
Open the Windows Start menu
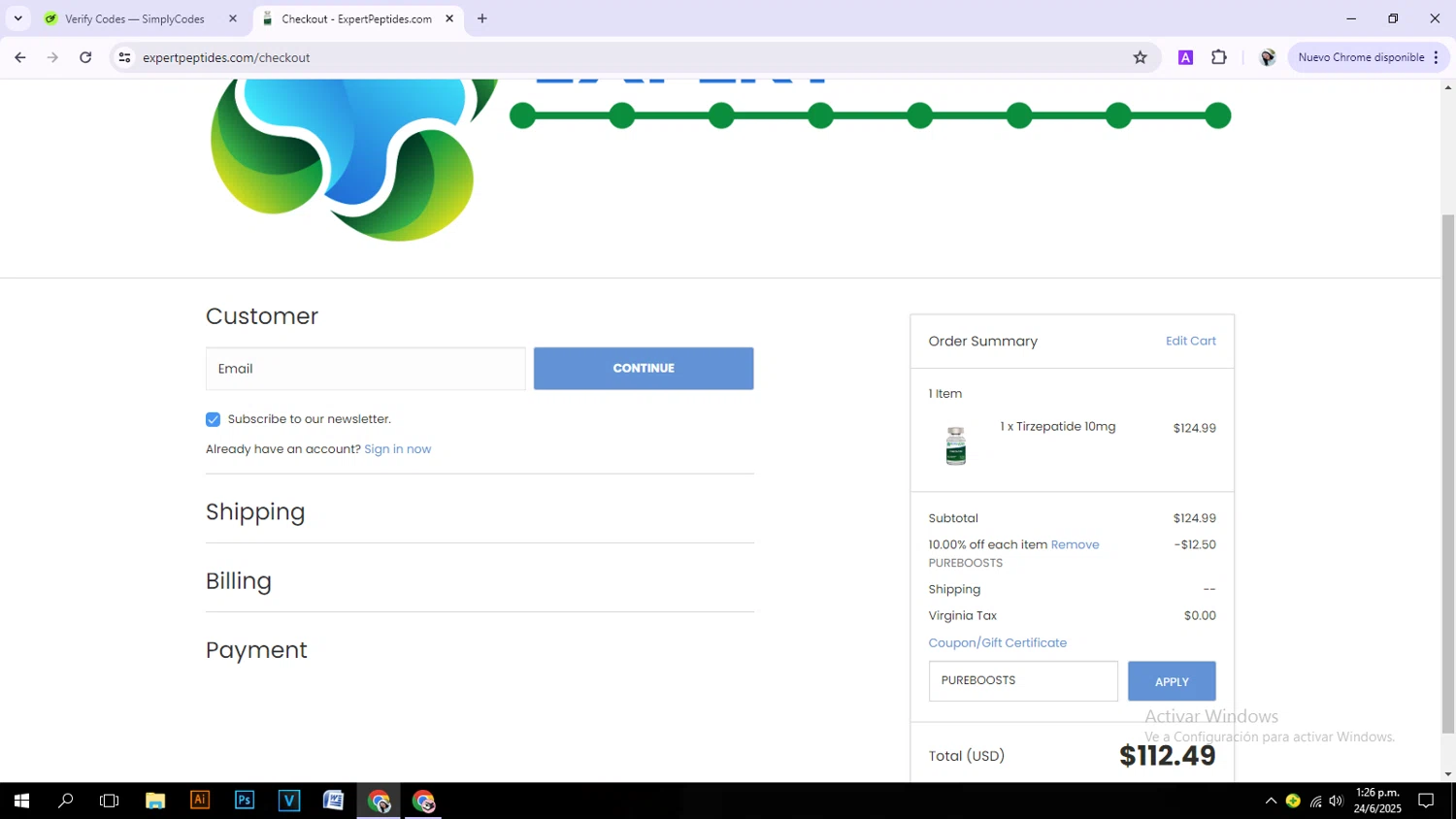21,801
